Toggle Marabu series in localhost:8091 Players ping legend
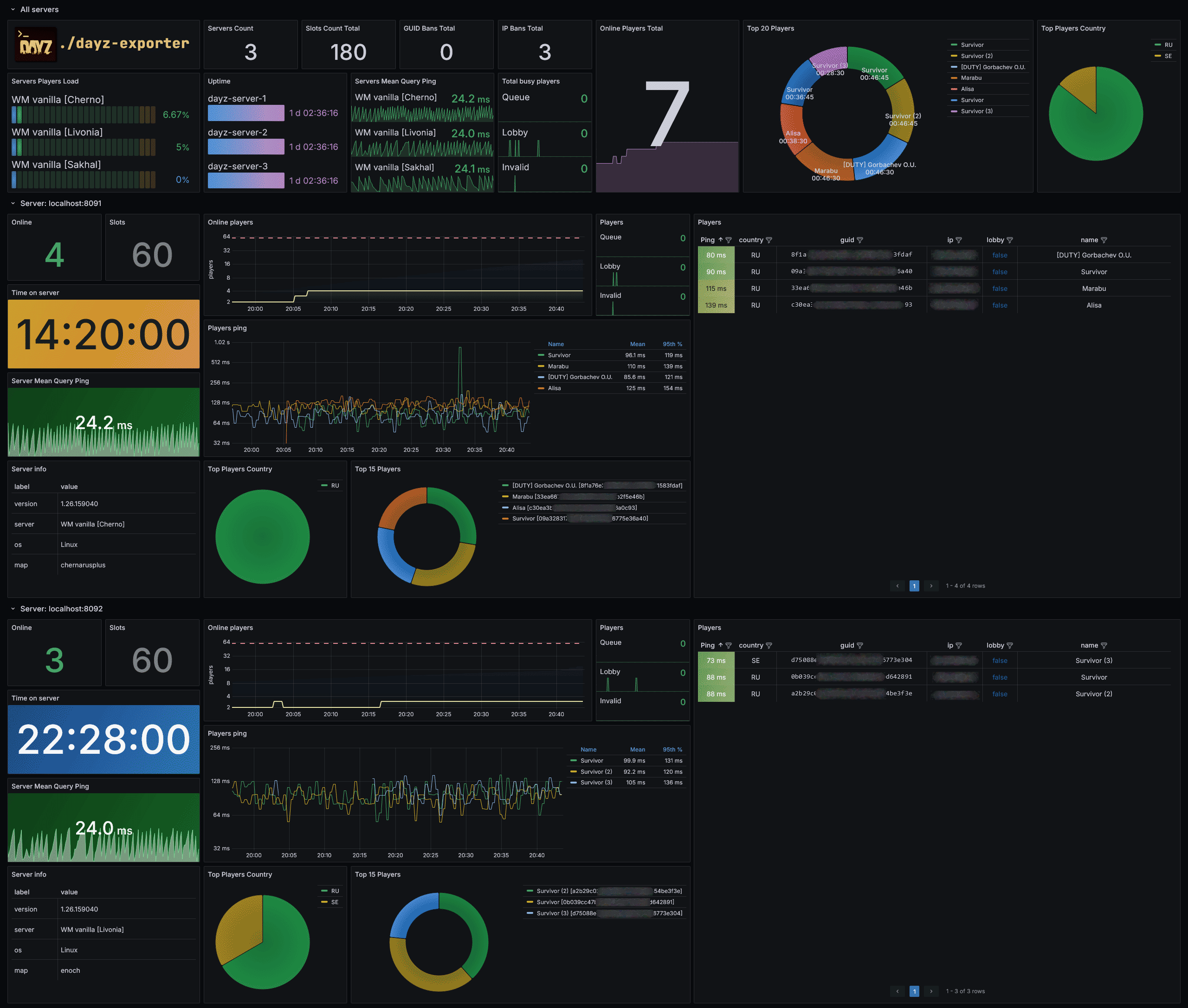Screen dimensions: 1188x1008 click(558, 366)
